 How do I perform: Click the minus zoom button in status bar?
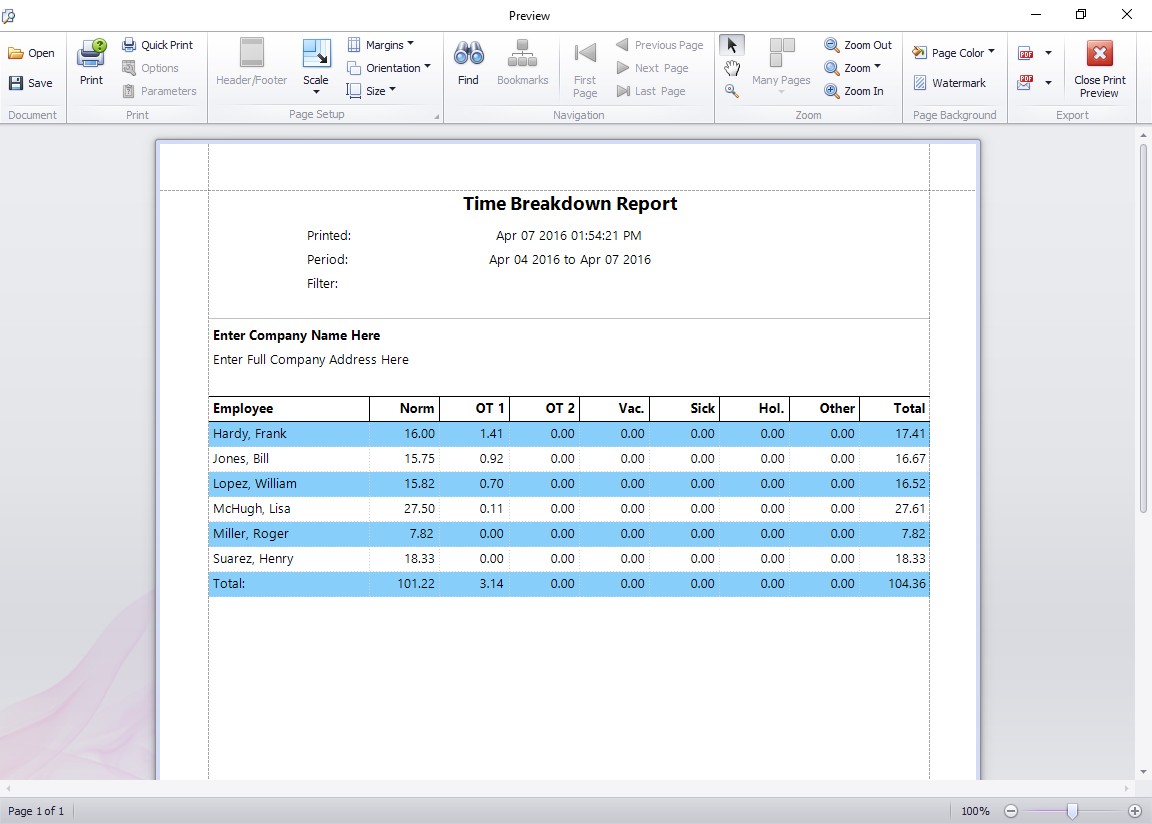click(1011, 811)
